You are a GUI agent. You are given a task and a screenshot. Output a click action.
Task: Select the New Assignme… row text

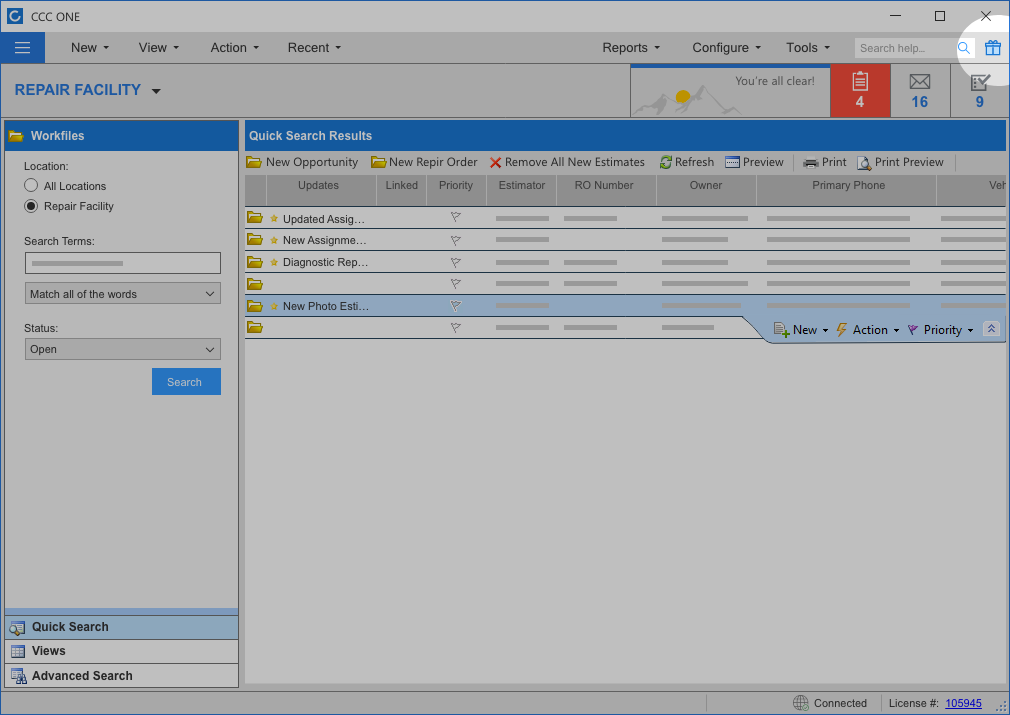(x=325, y=240)
